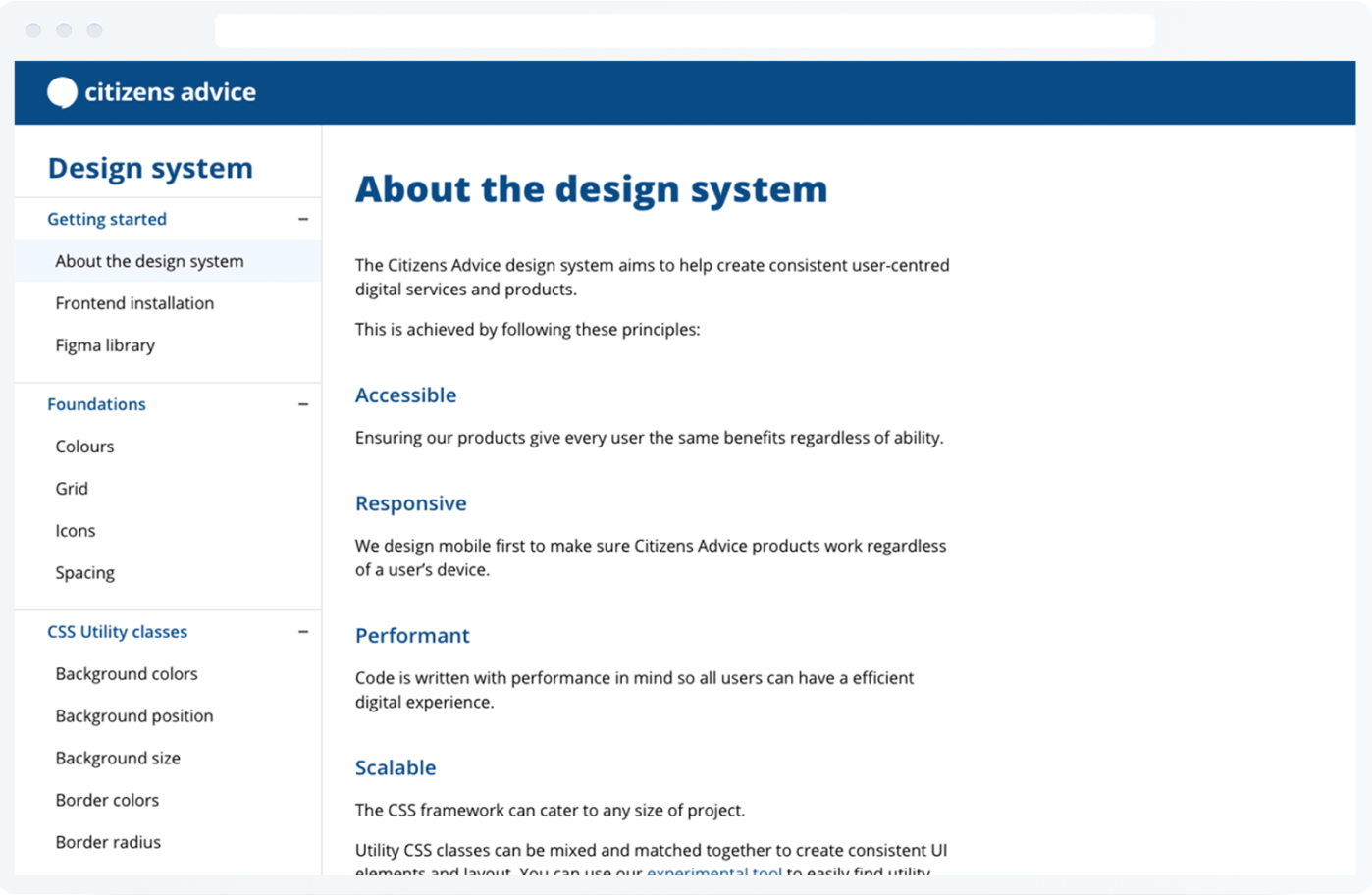Click the Getting started section label
The width and height of the screenshot is (1372, 895).
pyautogui.click(x=107, y=219)
